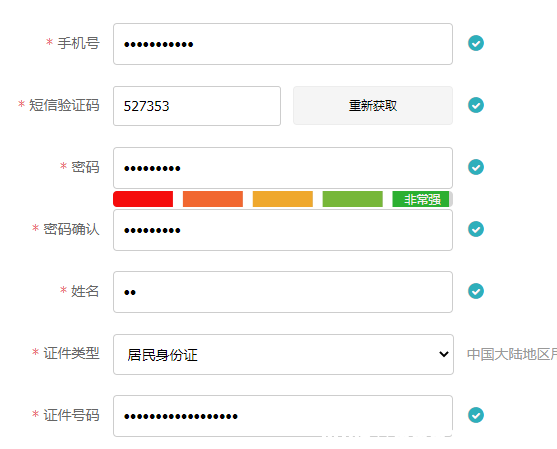Click the yellow-orange strength bar segment
Screen dimensions: 557x449
point(283,199)
